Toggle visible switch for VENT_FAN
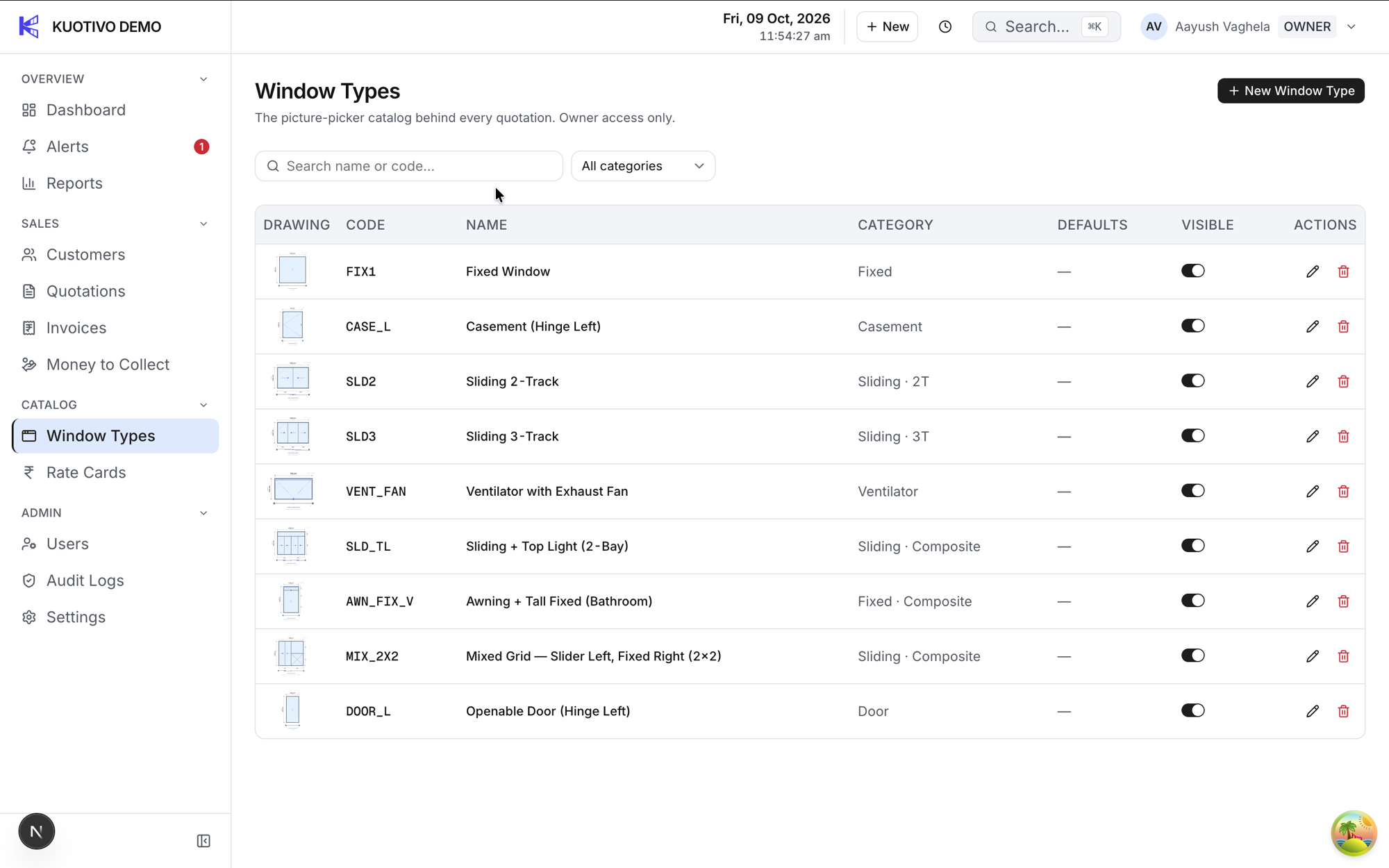 1192,490
